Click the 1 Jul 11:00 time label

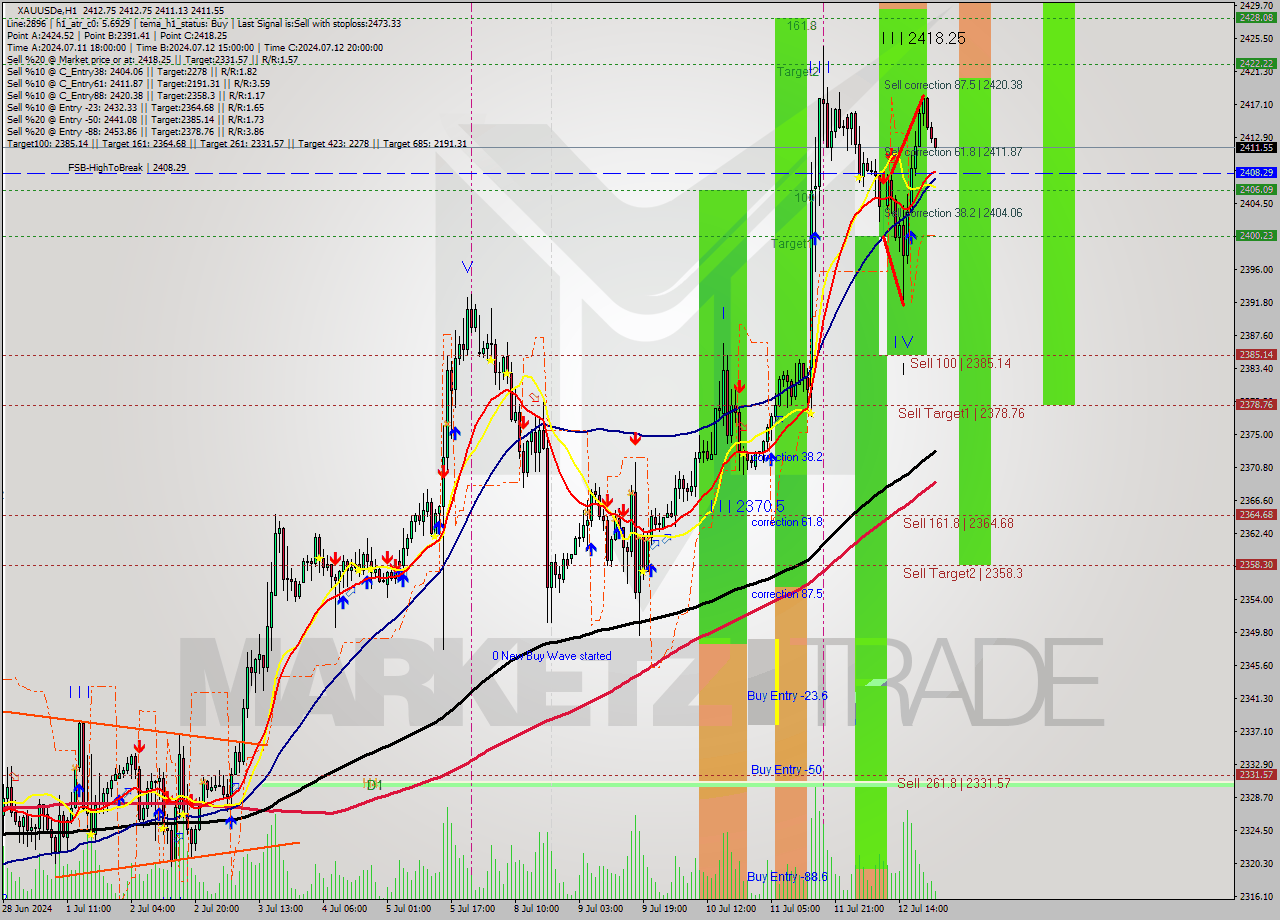pos(88,909)
